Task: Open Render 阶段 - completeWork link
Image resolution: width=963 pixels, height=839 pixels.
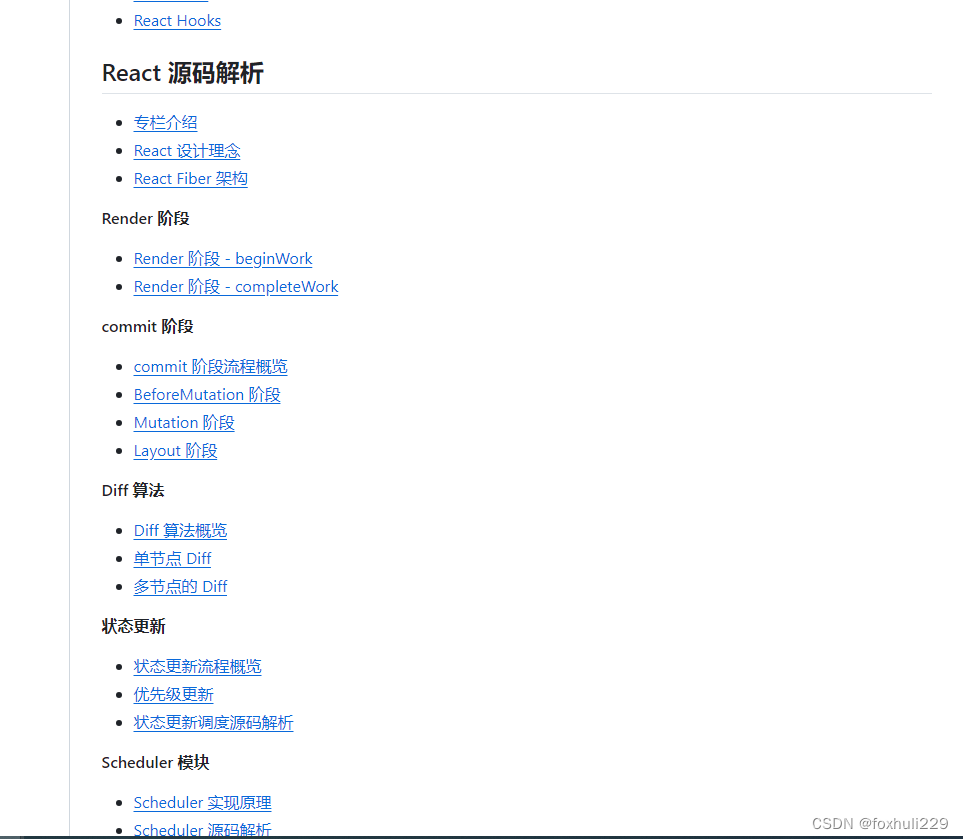Action: [x=236, y=287]
